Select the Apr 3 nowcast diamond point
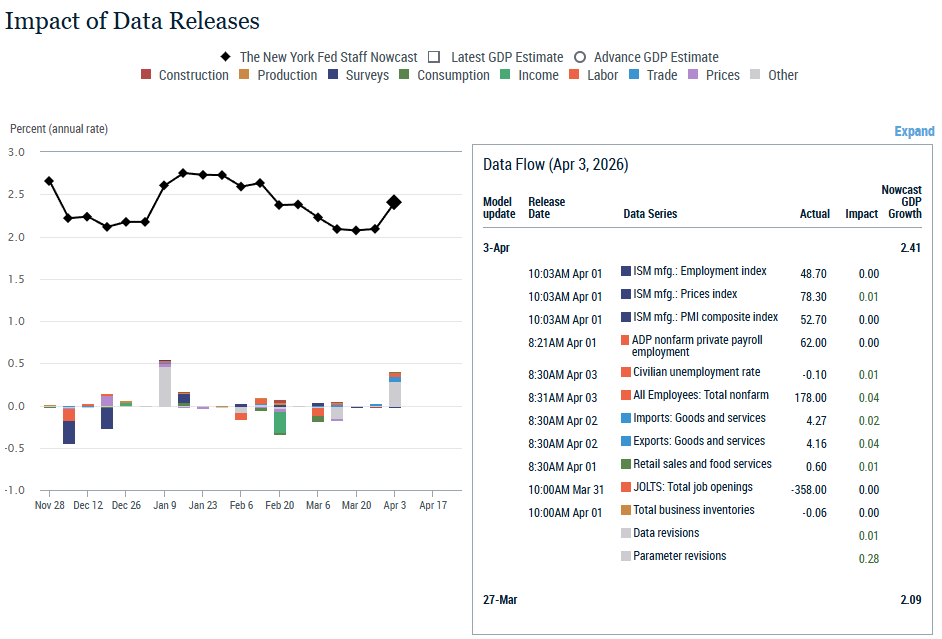942x639 pixels. click(x=394, y=202)
